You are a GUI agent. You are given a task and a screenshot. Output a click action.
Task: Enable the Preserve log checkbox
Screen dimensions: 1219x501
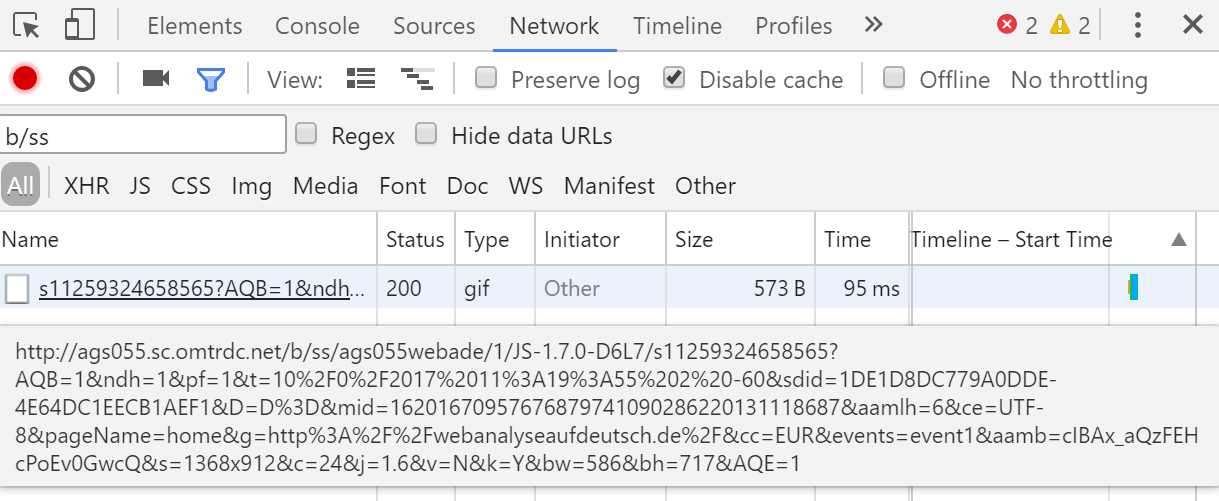(486, 78)
